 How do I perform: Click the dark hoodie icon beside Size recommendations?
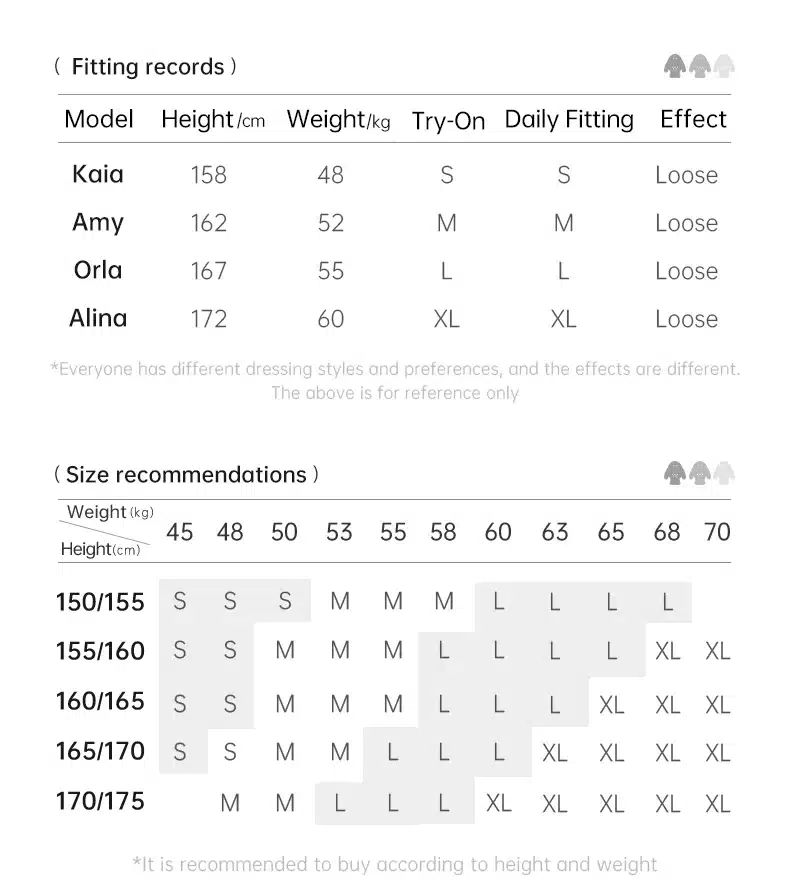coord(675,473)
